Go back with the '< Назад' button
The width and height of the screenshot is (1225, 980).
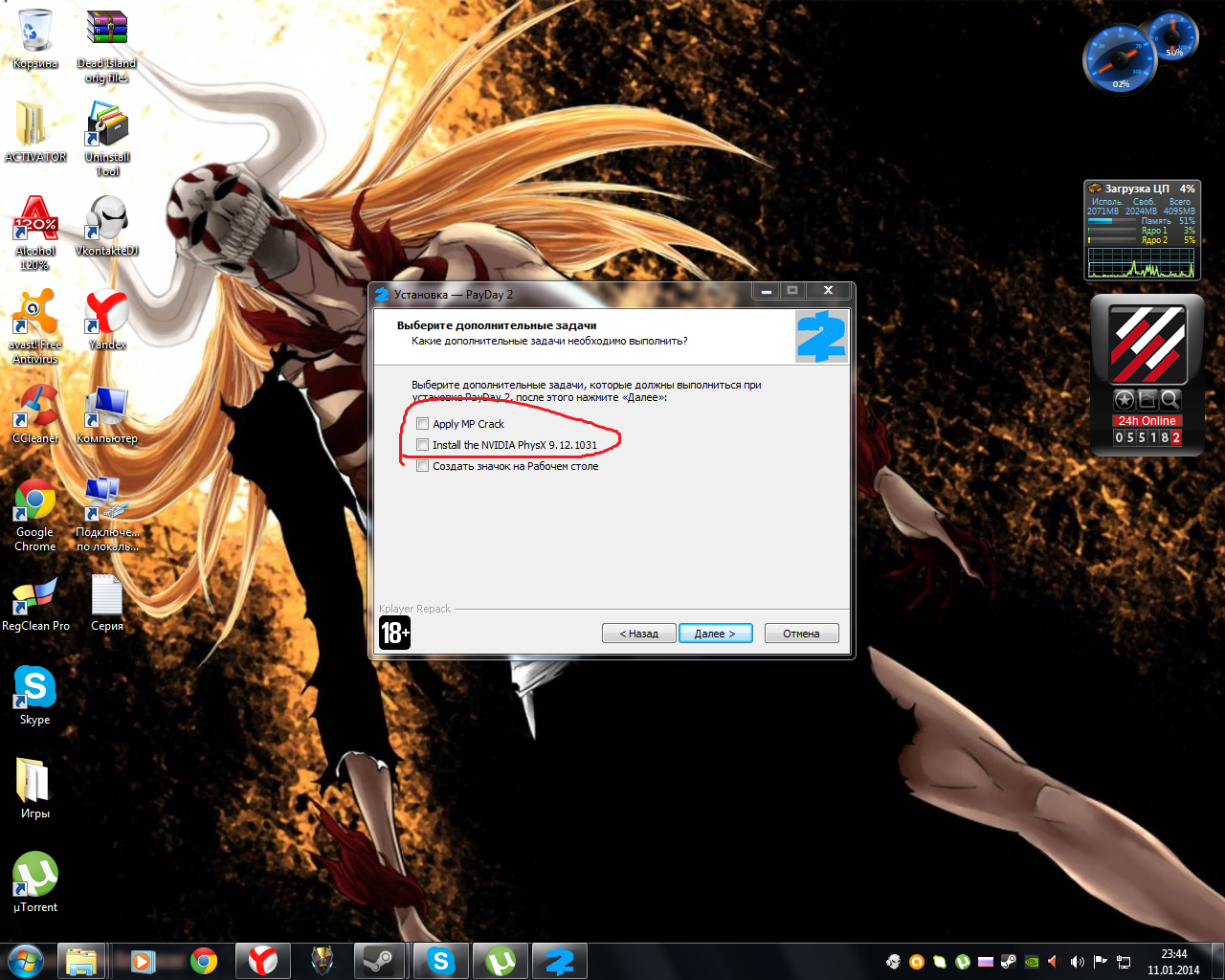(638, 634)
